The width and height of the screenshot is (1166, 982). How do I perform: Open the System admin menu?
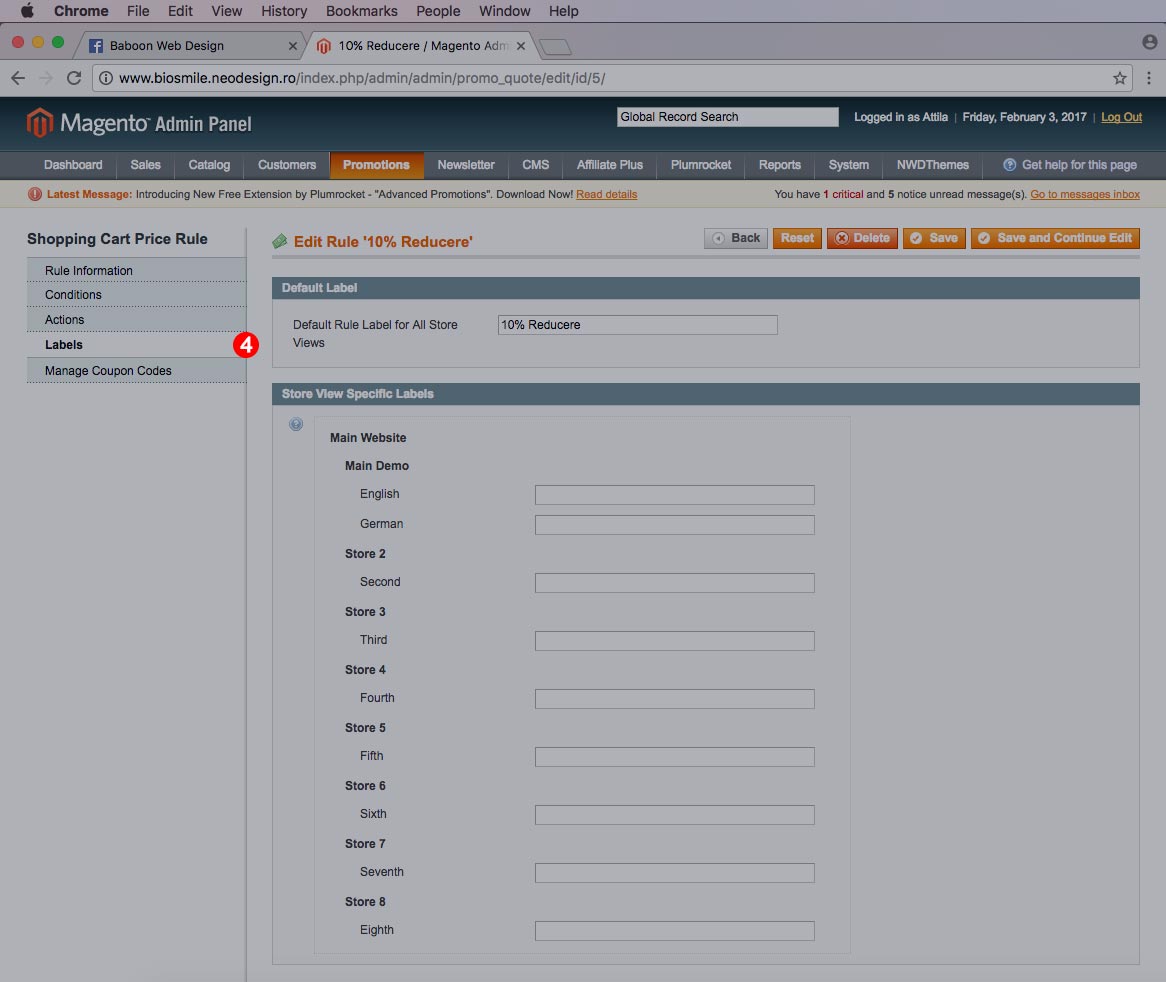click(x=848, y=165)
